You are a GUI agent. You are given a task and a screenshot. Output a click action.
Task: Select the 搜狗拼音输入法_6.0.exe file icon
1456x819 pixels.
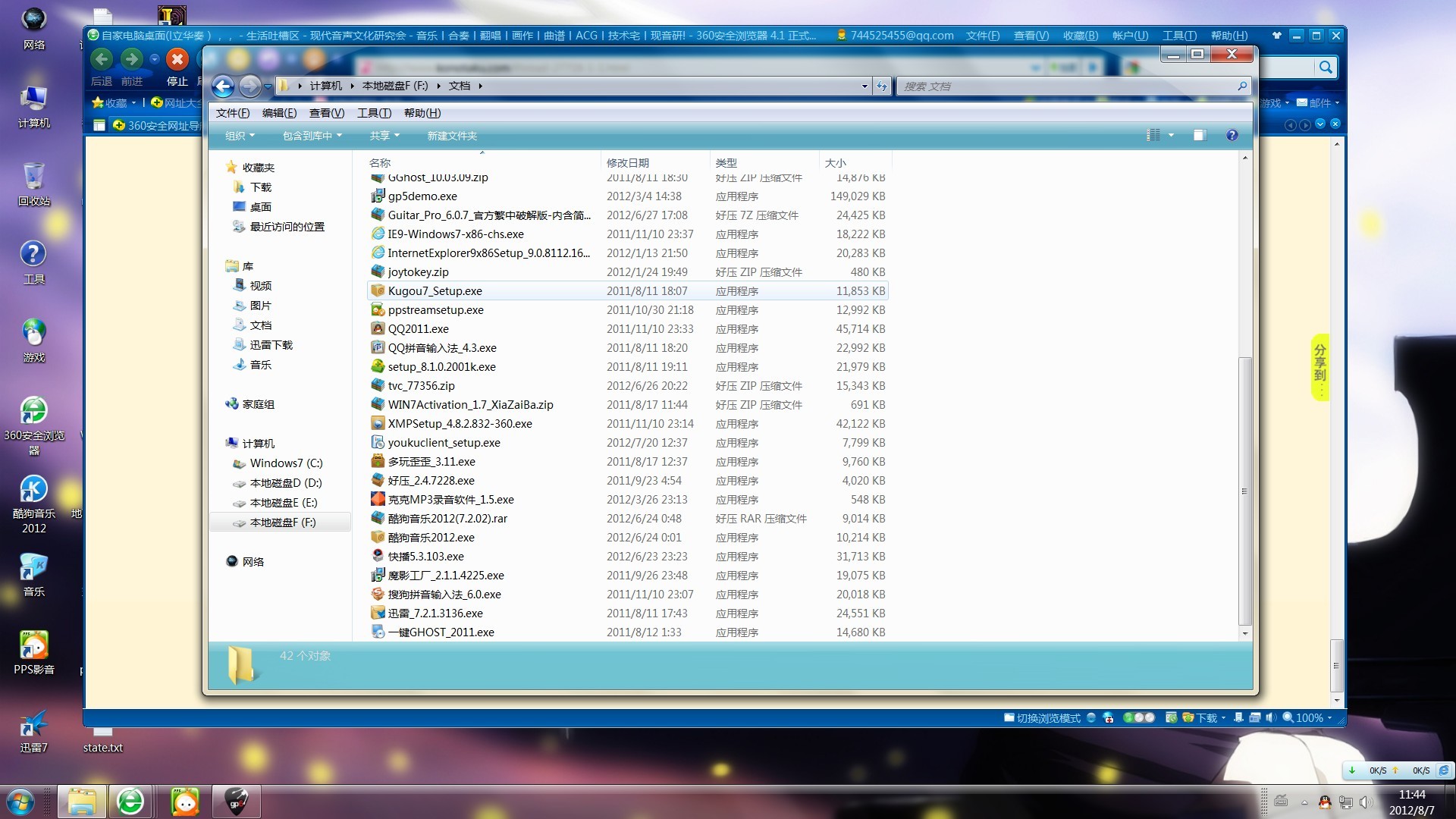tap(378, 594)
